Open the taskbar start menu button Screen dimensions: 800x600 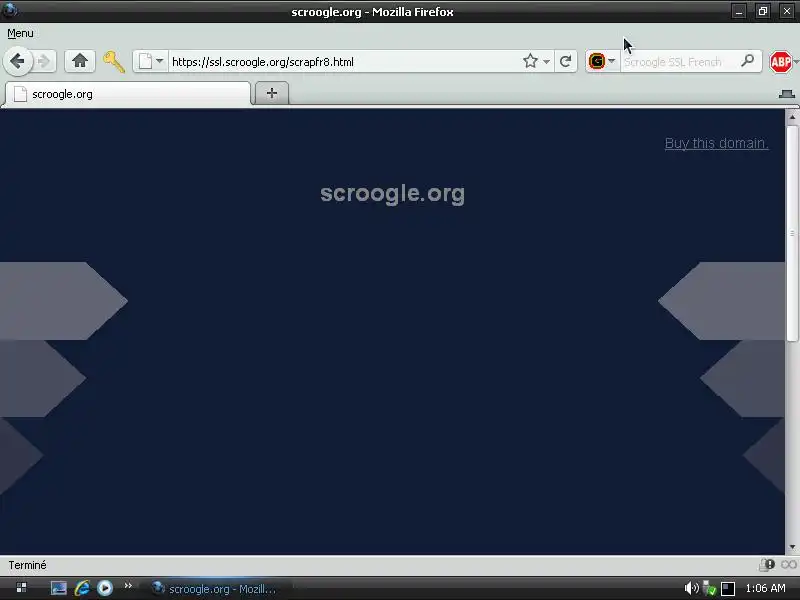[x=21, y=588]
